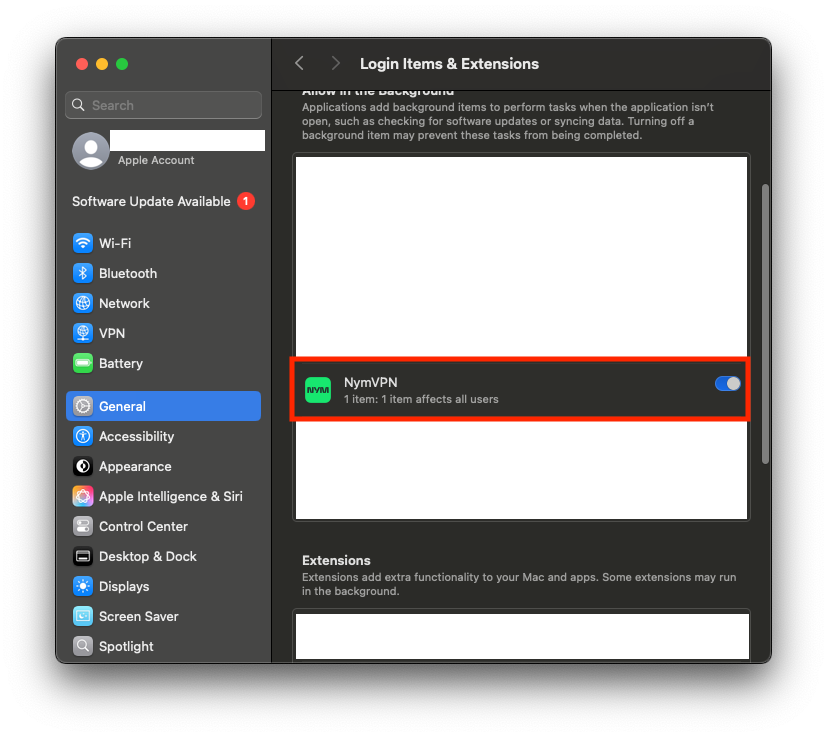827x737 pixels.
Task: Click the Spotlight magnifier icon
Action: (x=83, y=646)
